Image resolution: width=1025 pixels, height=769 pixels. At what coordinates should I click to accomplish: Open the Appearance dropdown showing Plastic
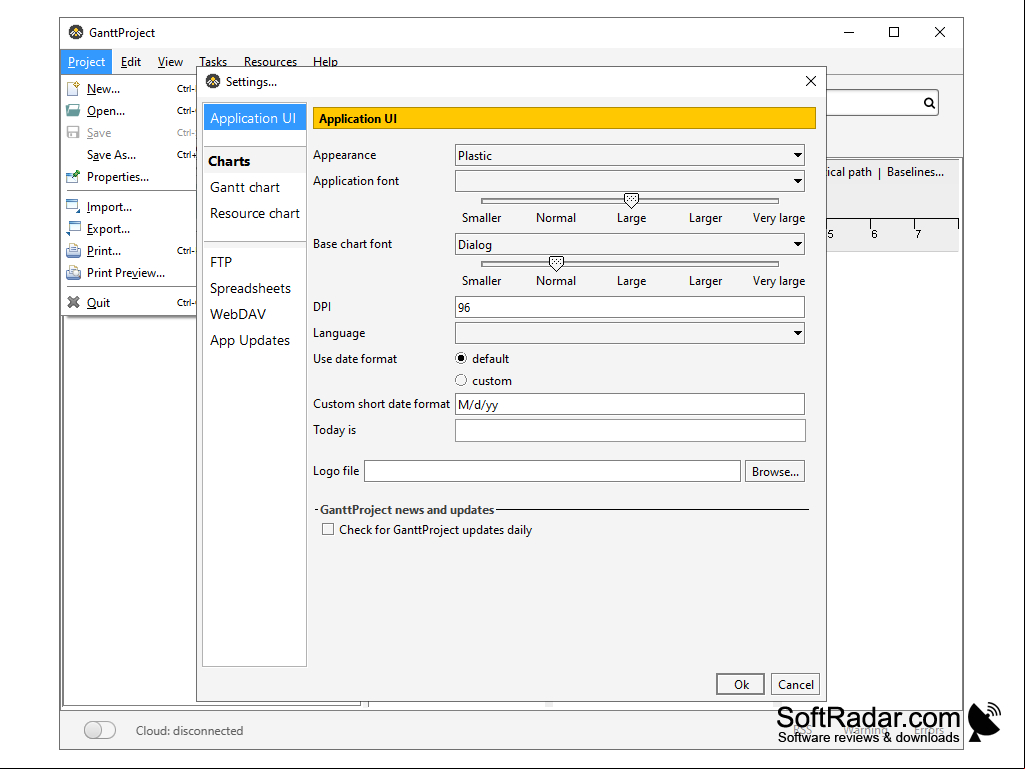tap(630, 155)
